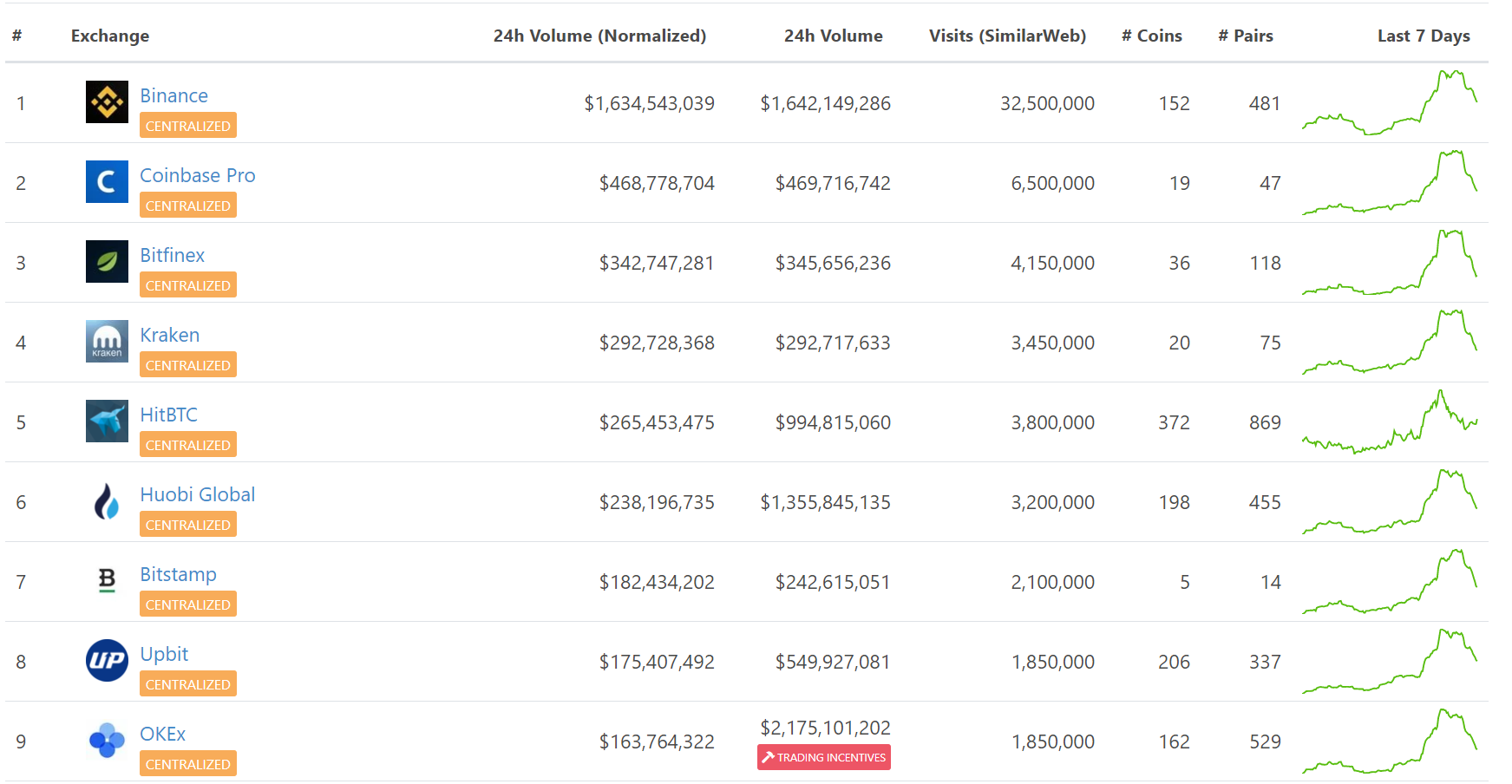Click Bitstamp pairs count 14
The image size is (1512, 784).
pyautogui.click(x=1271, y=582)
